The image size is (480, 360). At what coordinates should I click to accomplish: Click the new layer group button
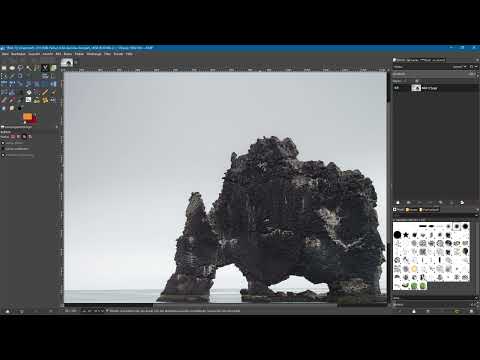click(408, 202)
